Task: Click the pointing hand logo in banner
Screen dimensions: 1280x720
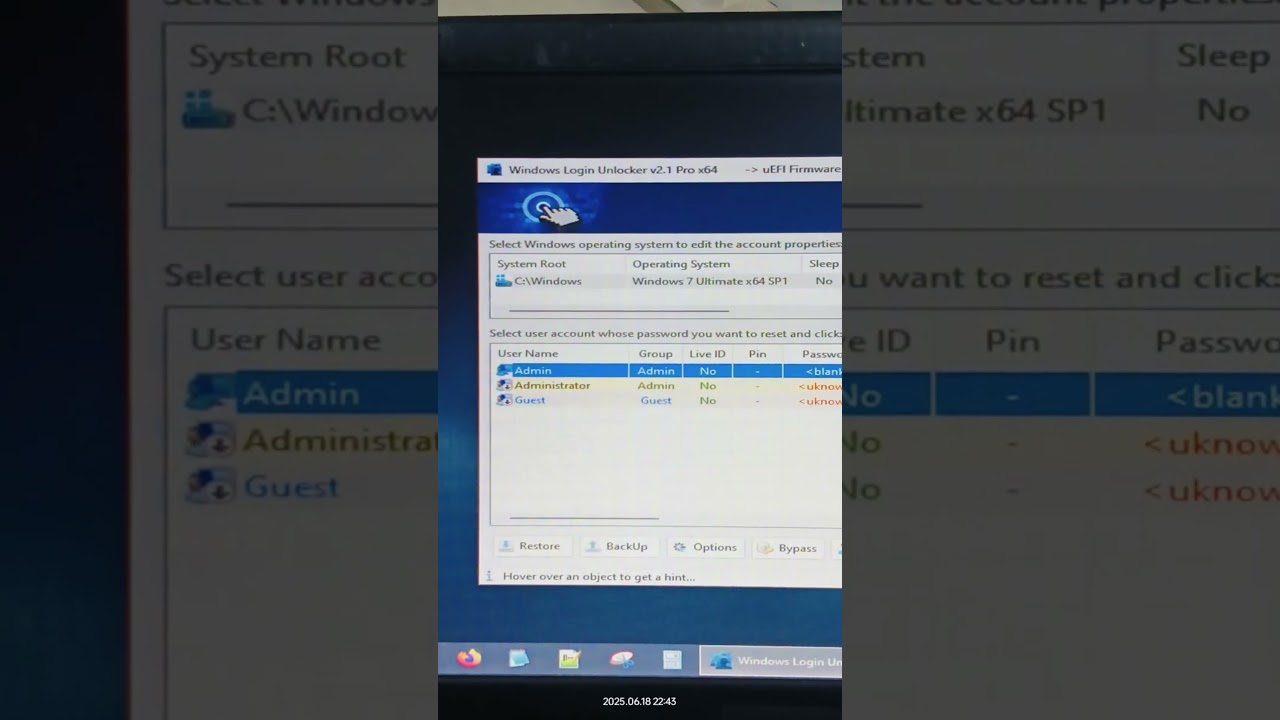Action: (552, 209)
